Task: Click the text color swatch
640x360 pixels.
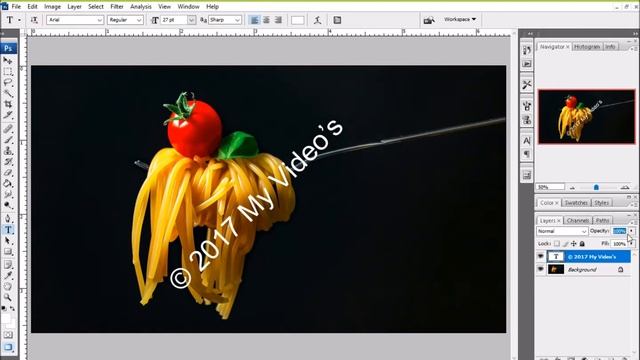Action: coord(298,20)
